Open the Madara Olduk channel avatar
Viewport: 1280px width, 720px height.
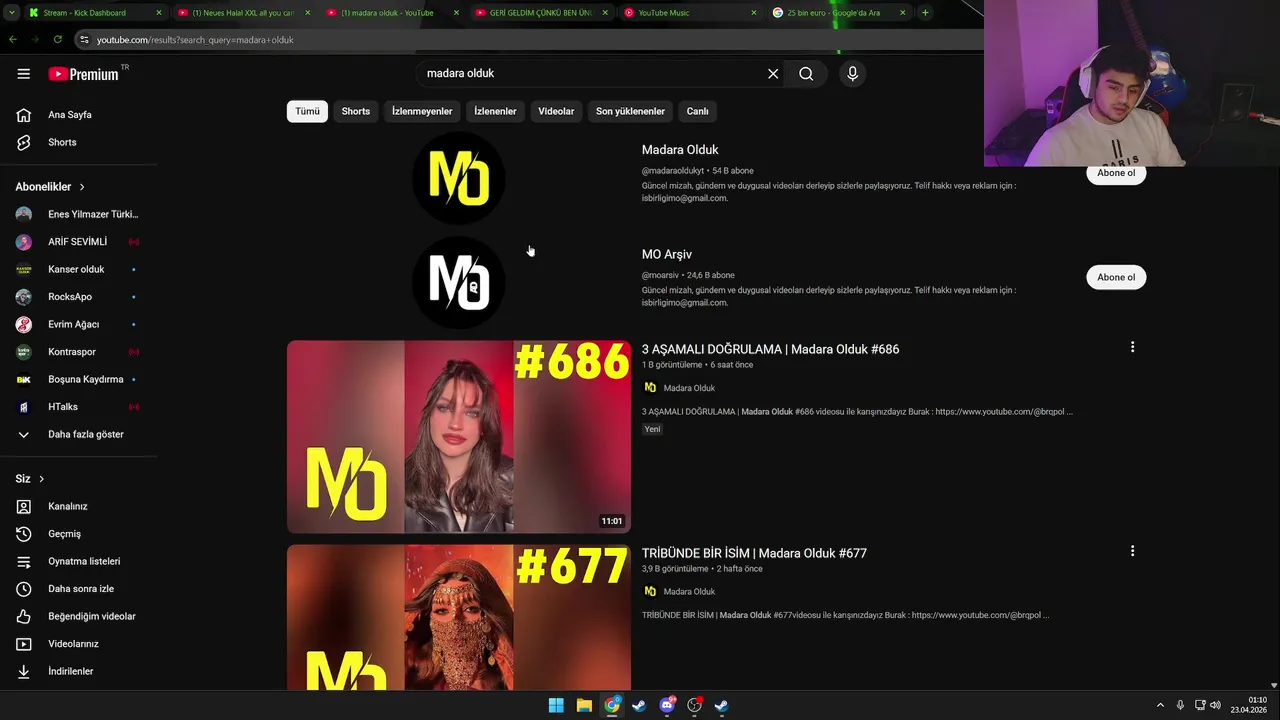(459, 178)
